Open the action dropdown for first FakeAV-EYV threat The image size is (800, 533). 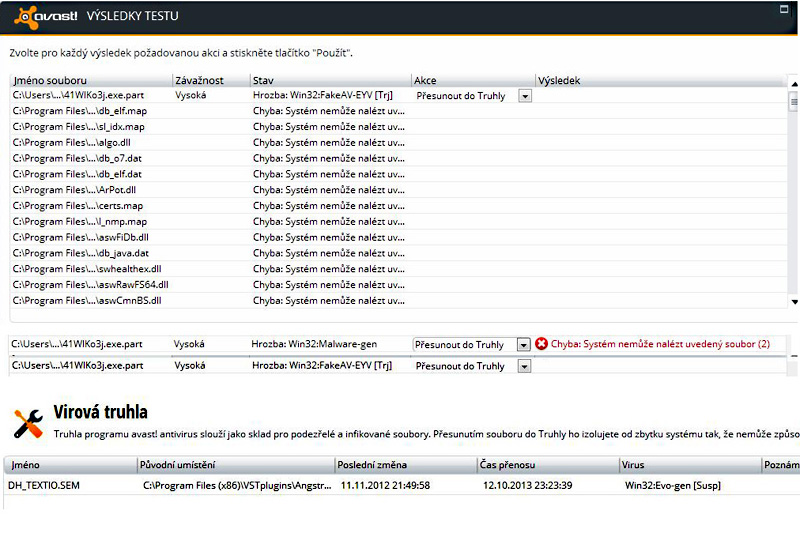[x=525, y=96]
